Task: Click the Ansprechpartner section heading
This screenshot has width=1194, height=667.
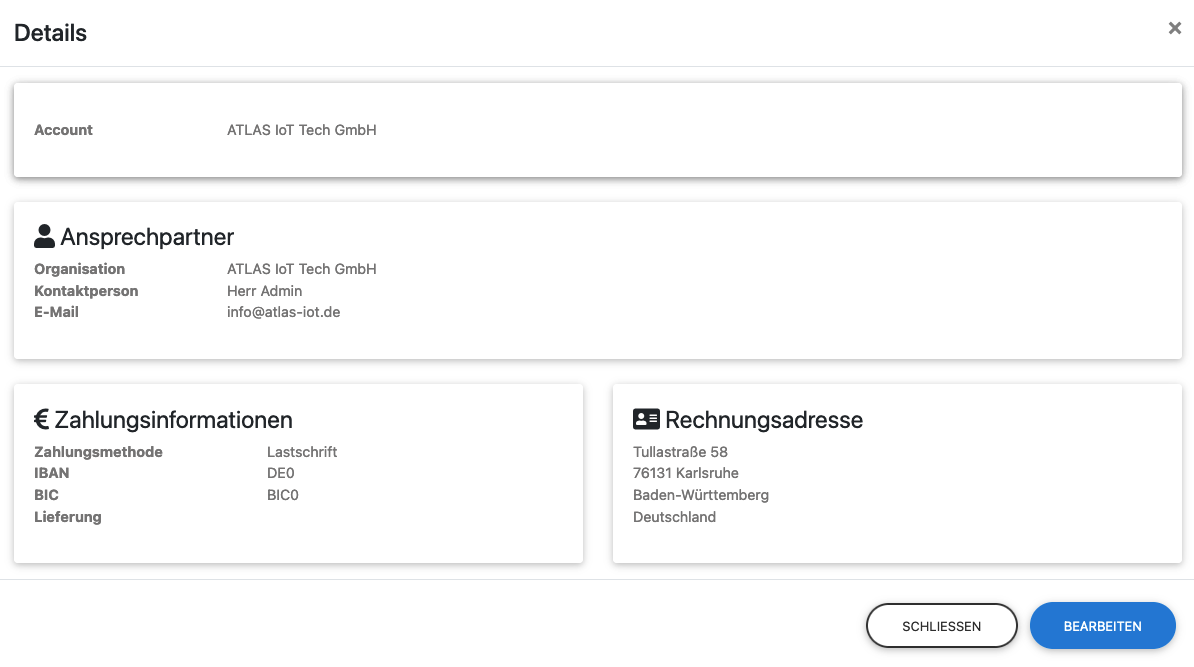Action: tap(147, 237)
